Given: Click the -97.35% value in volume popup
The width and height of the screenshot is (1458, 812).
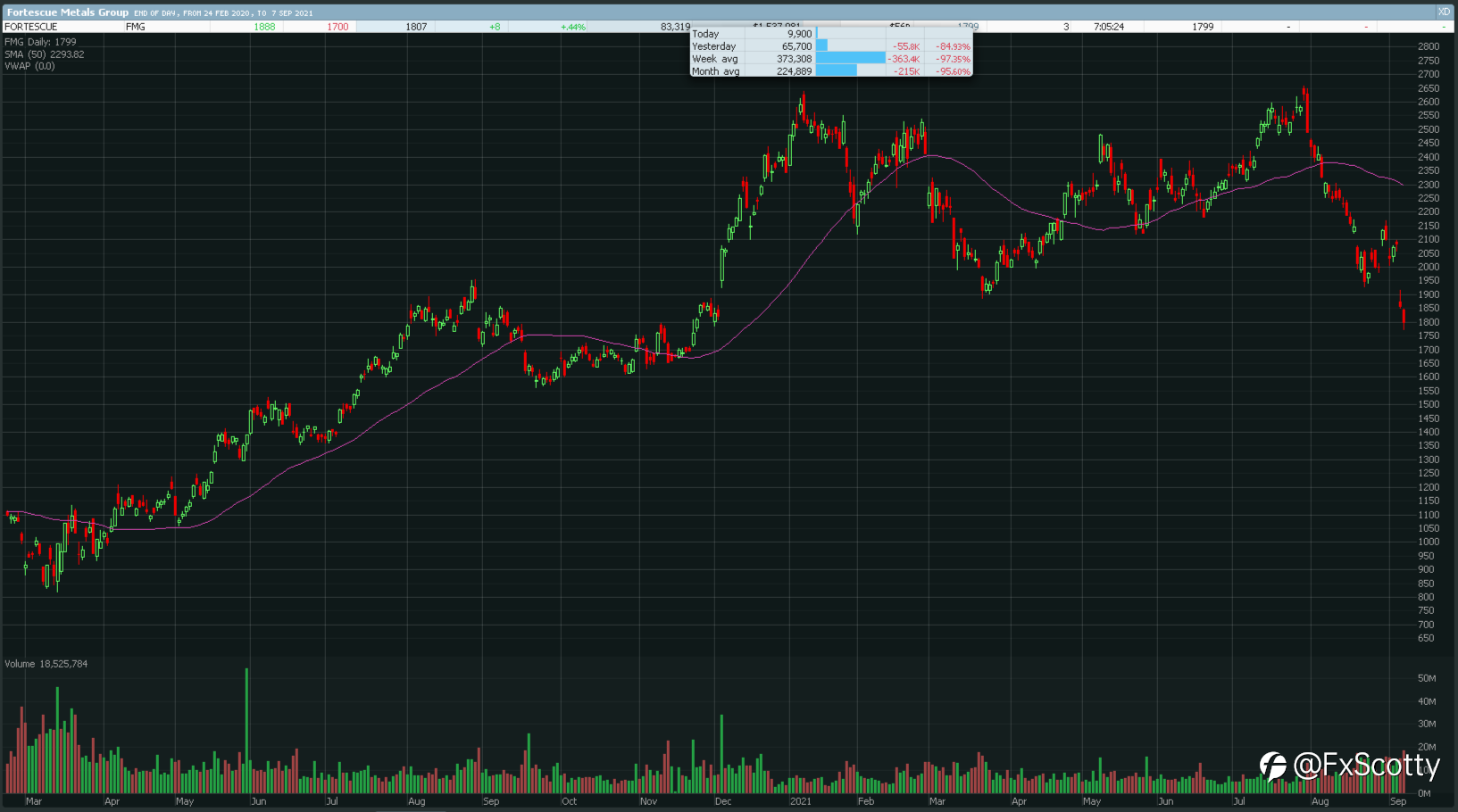Looking at the screenshot, I should (953, 59).
